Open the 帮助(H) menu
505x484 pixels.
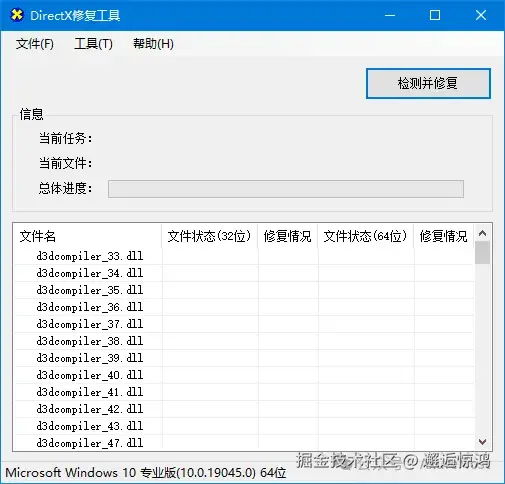[153, 44]
